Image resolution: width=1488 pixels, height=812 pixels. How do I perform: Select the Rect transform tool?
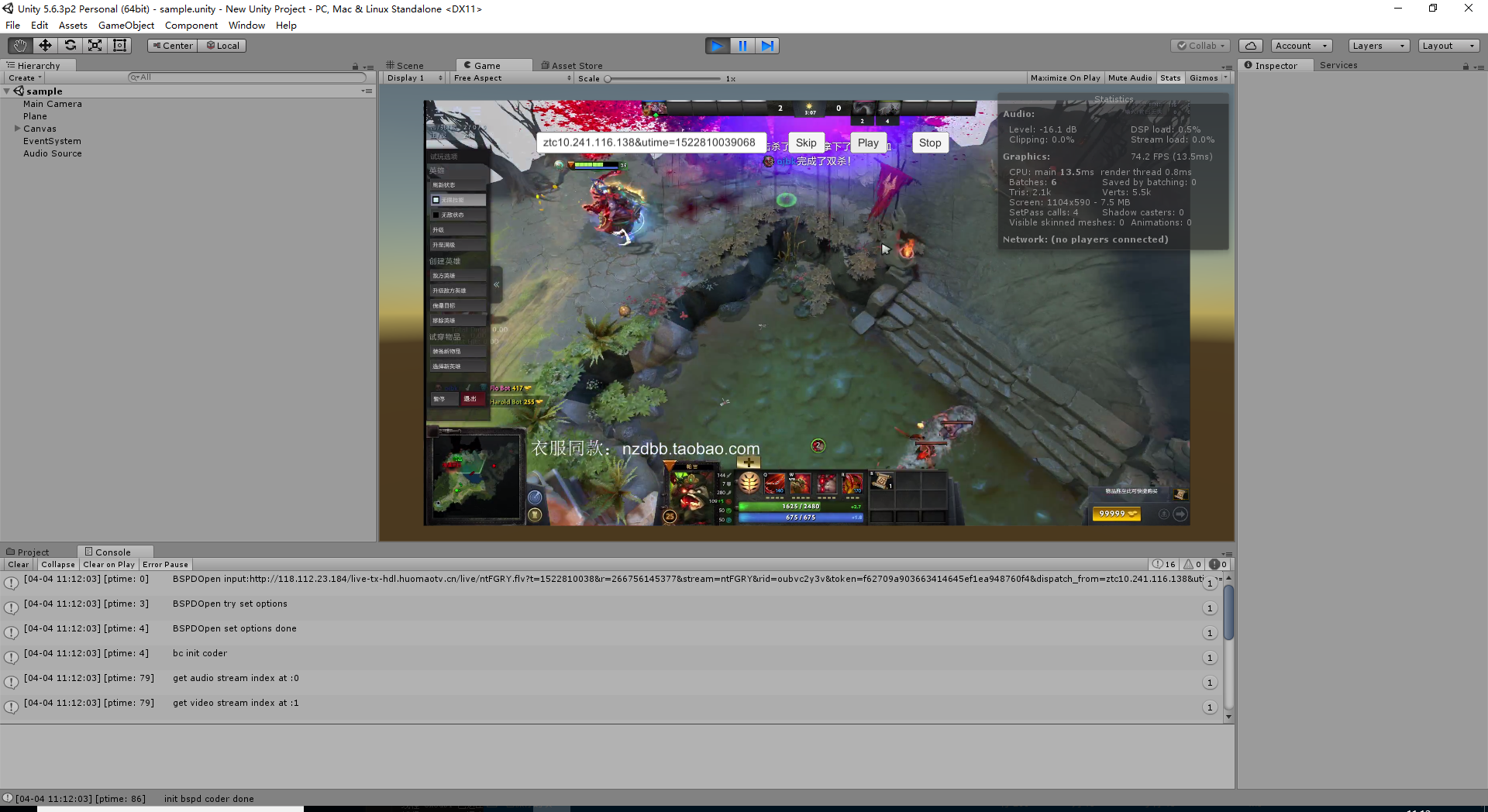pos(119,46)
